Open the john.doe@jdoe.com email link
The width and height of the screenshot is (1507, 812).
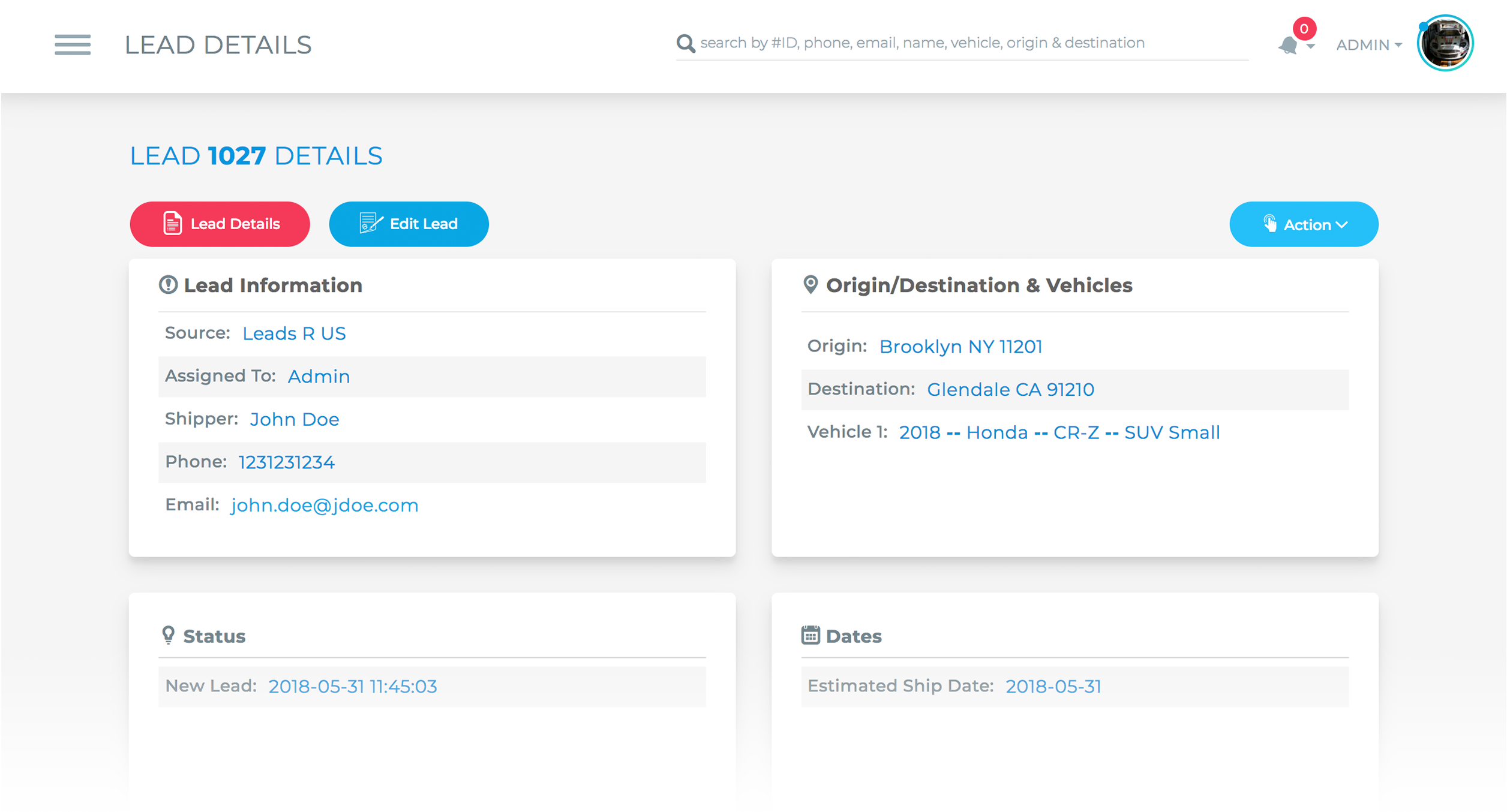coord(325,505)
